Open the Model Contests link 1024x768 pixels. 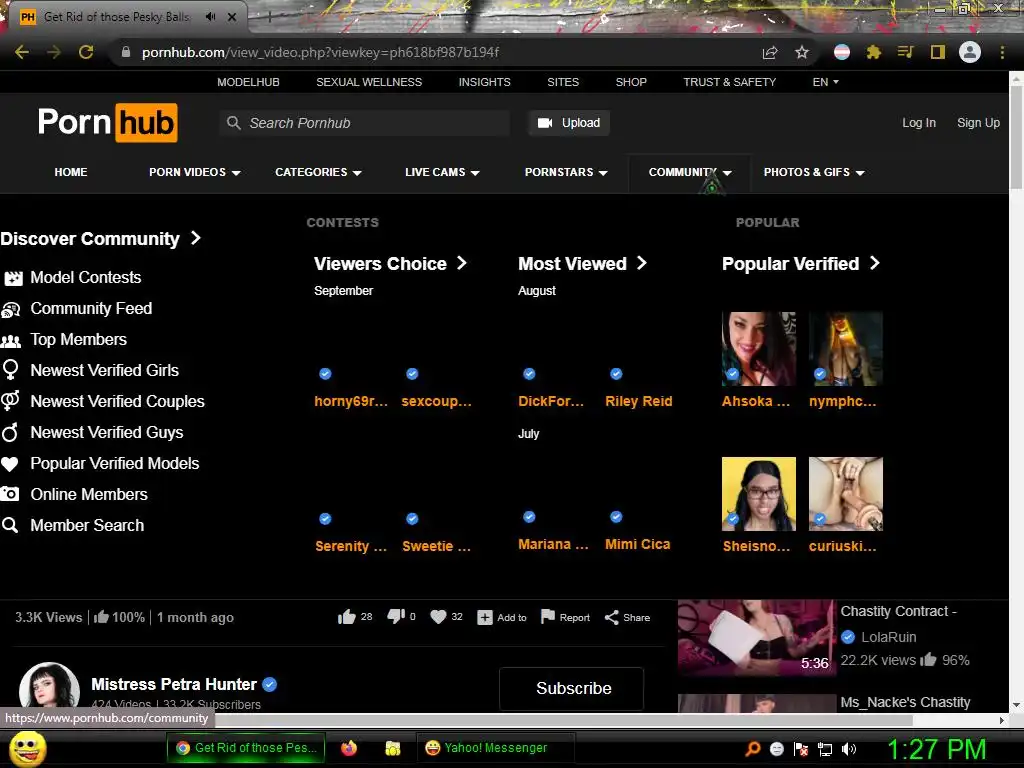[x=86, y=278]
